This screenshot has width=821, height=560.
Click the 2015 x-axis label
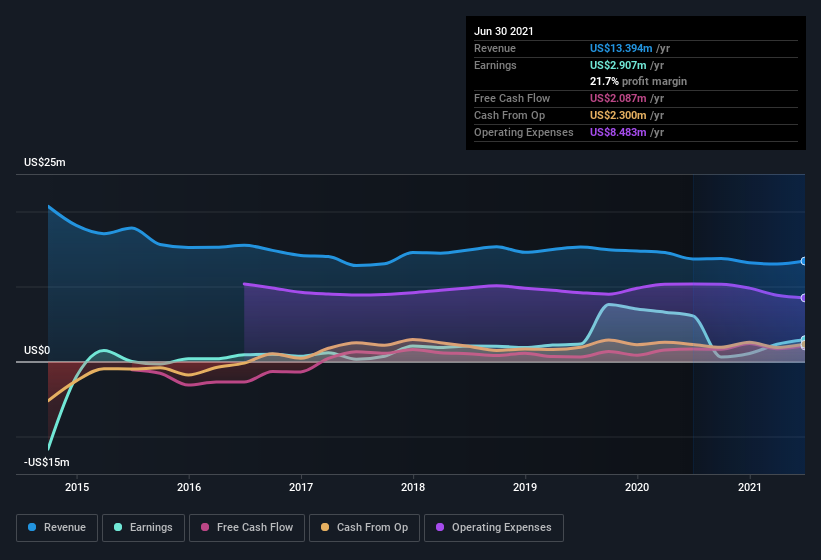[77, 487]
